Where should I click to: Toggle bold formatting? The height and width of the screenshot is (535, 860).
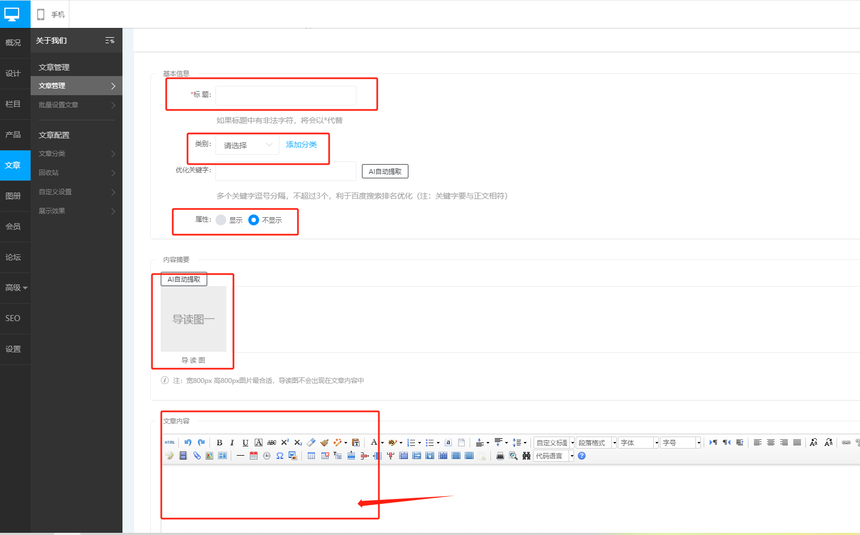click(219, 442)
